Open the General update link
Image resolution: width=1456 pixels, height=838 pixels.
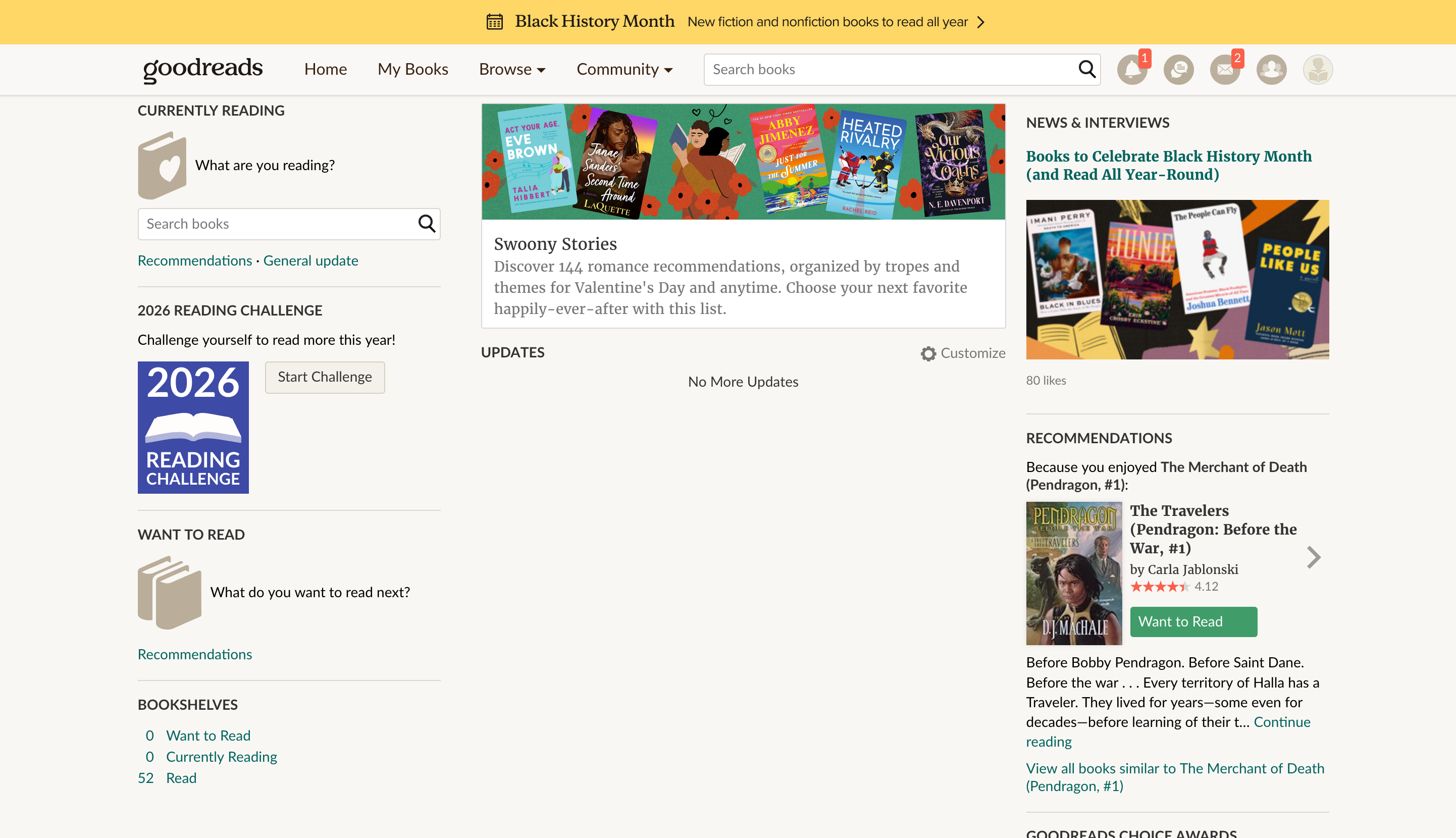(x=310, y=260)
